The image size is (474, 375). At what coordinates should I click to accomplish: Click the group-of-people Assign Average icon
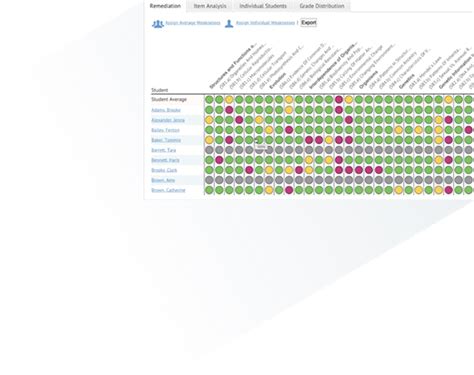click(x=158, y=24)
